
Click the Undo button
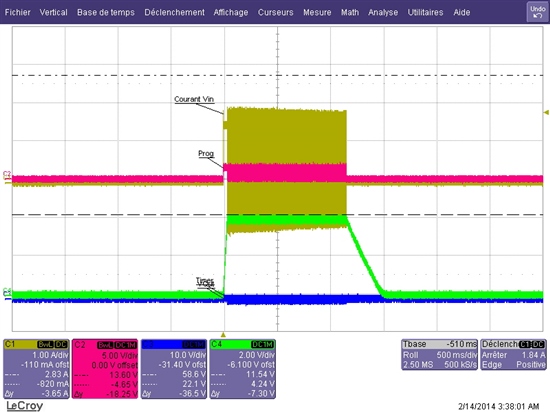(537, 12)
